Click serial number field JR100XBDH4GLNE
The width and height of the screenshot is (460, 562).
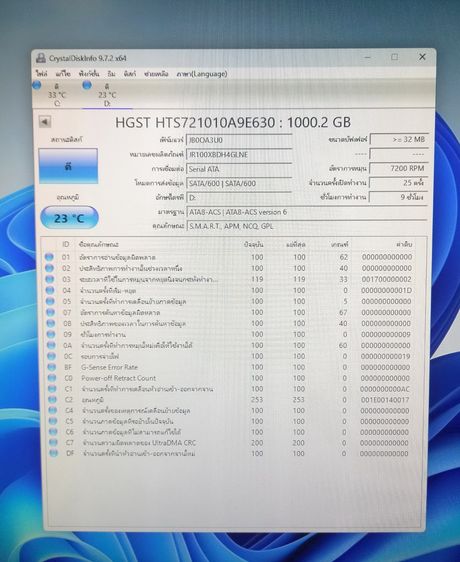pos(239,154)
